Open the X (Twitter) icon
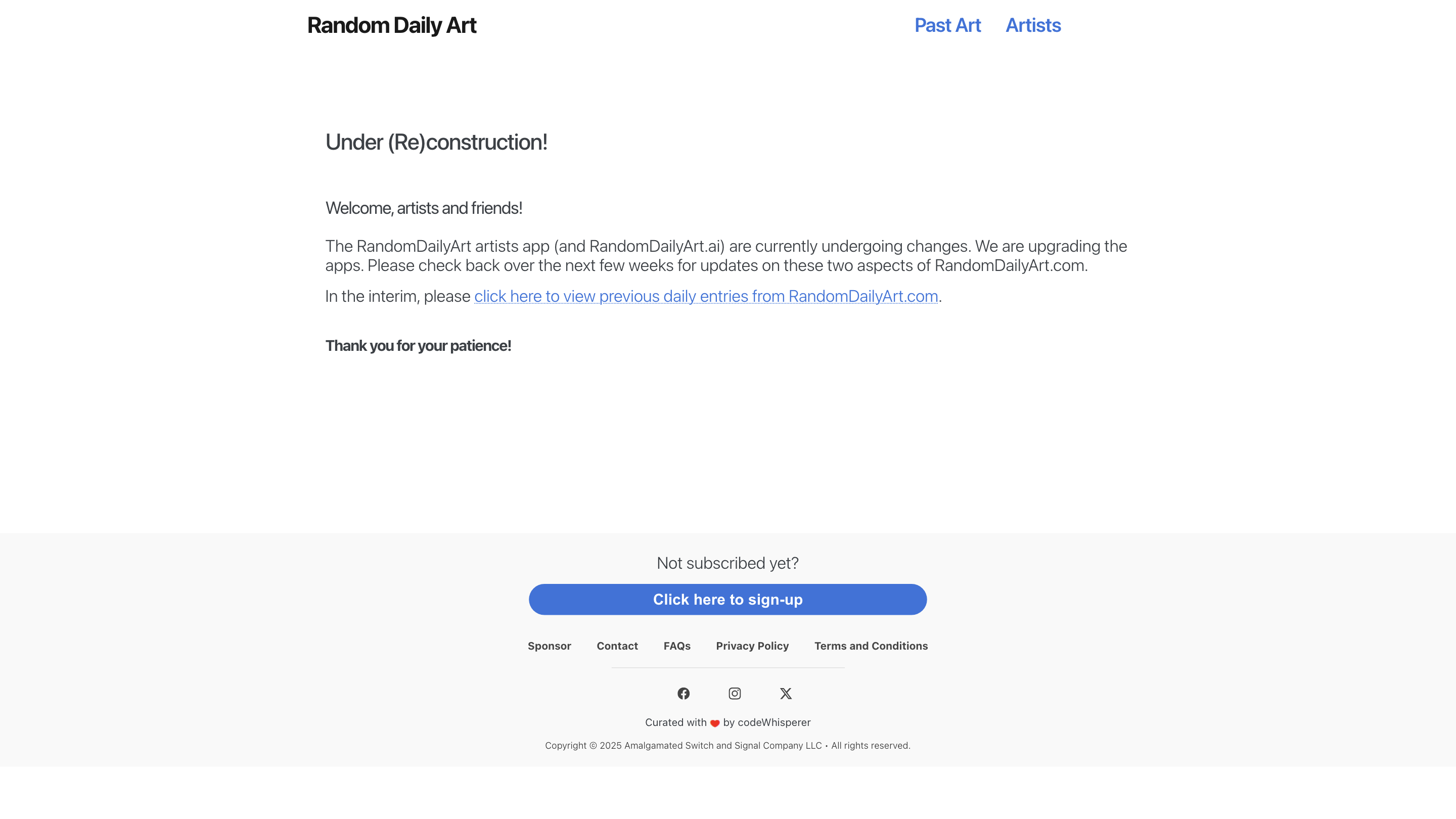Image resolution: width=1456 pixels, height=819 pixels. point(786,693)
